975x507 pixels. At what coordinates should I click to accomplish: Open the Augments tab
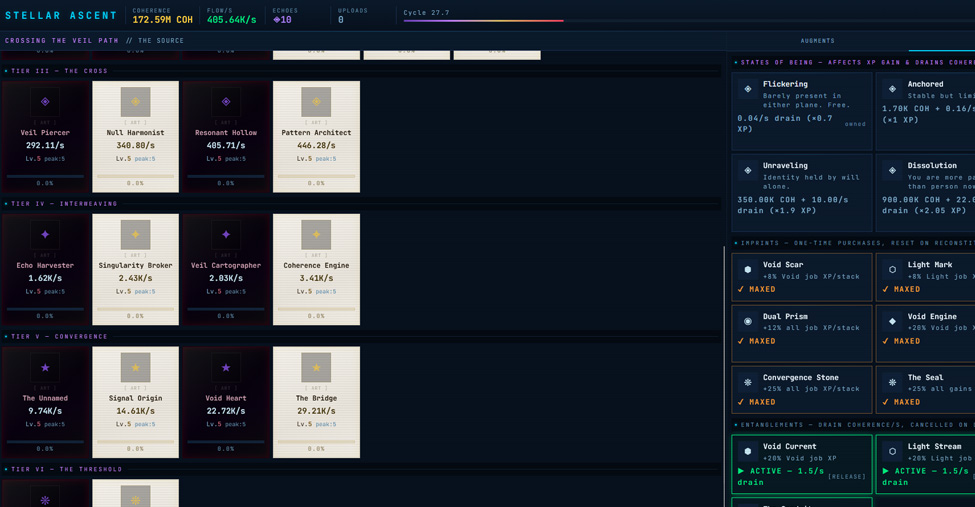coord(818,40)
